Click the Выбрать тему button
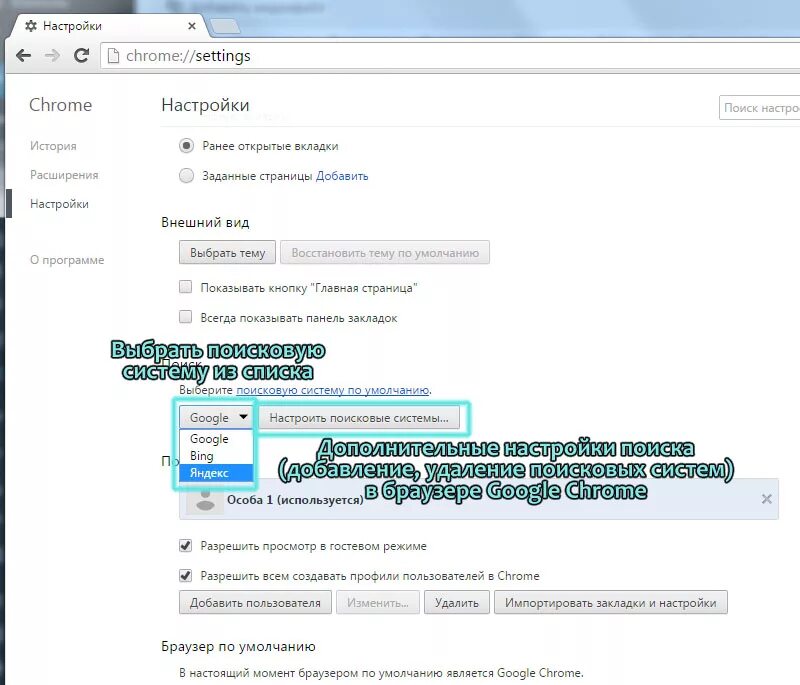This screenshot has width=800, height=685. [x=227, y=252]
